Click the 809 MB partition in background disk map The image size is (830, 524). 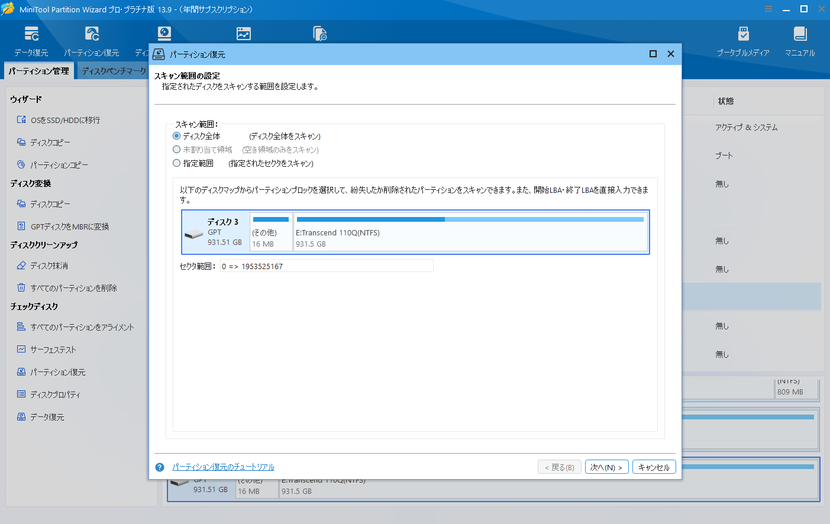pos(796,390)
